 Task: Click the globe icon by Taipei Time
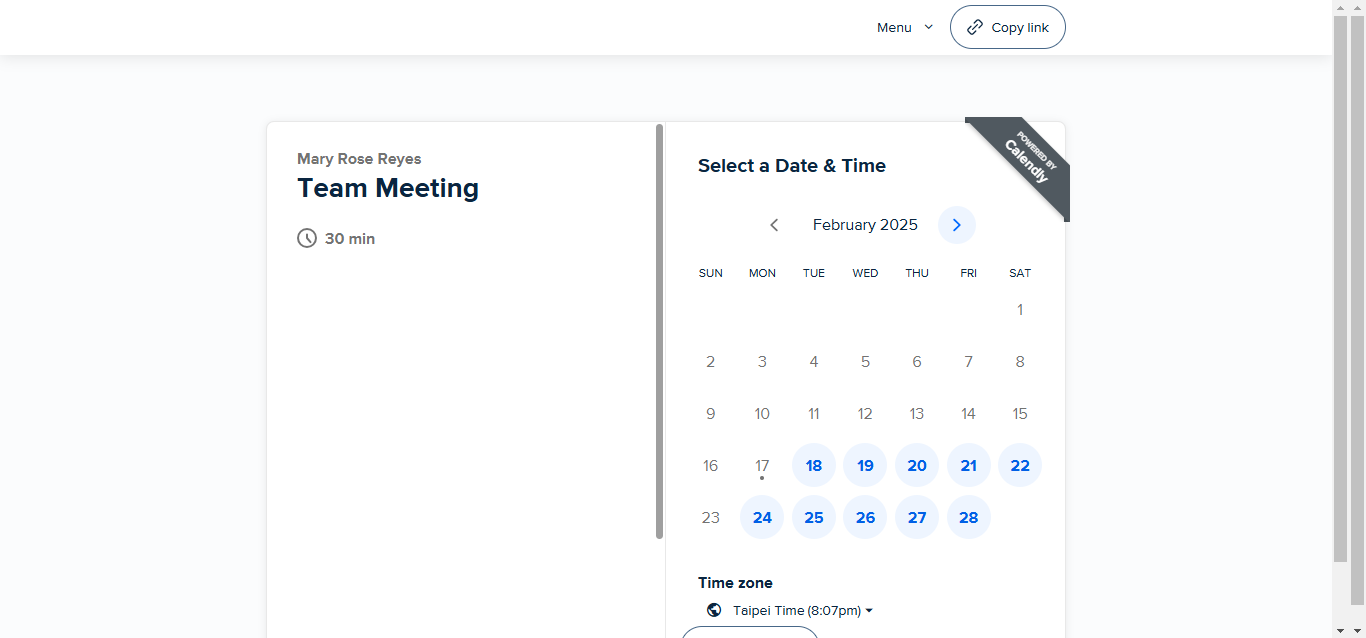[x=714, y=610]
